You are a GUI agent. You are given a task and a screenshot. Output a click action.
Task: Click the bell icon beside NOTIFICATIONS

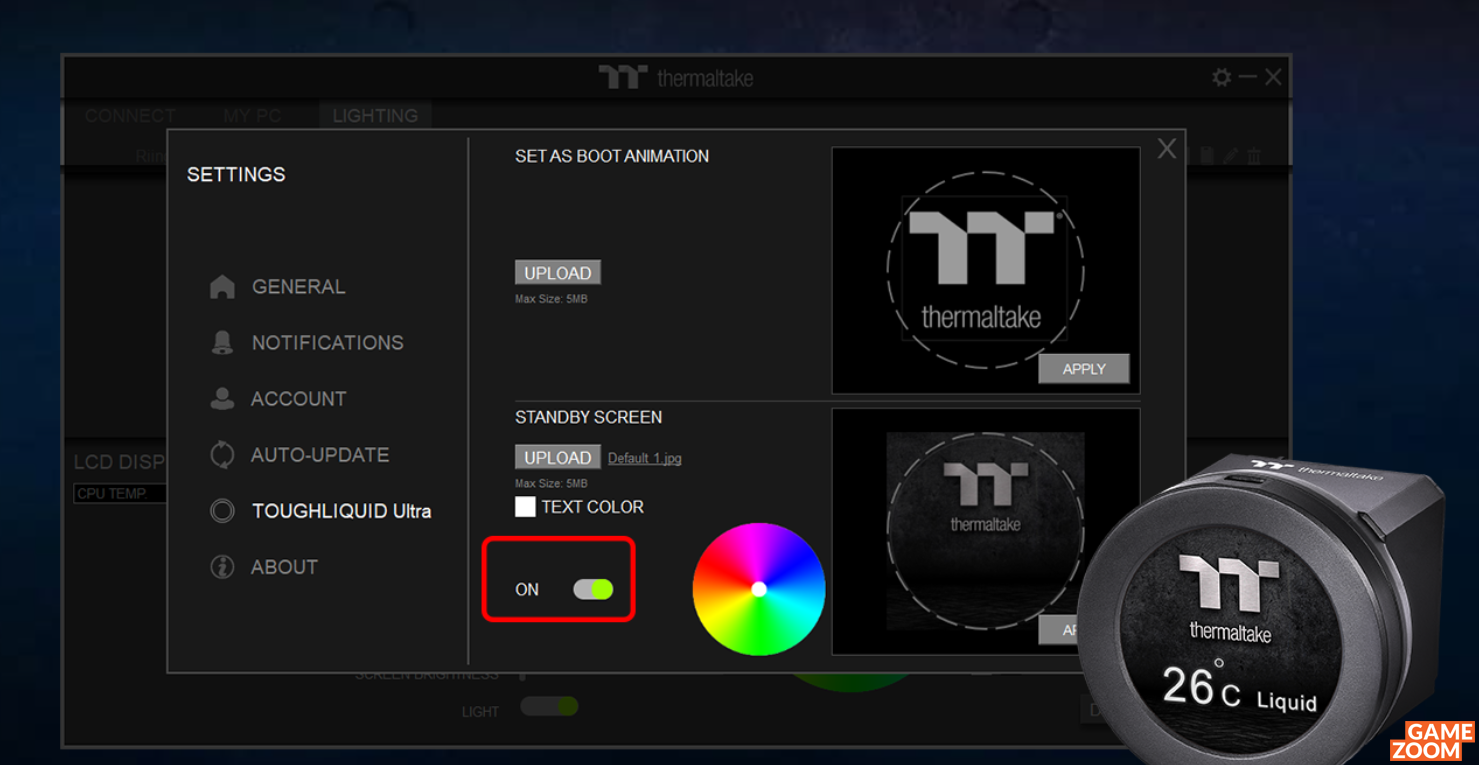pos(222,343)
